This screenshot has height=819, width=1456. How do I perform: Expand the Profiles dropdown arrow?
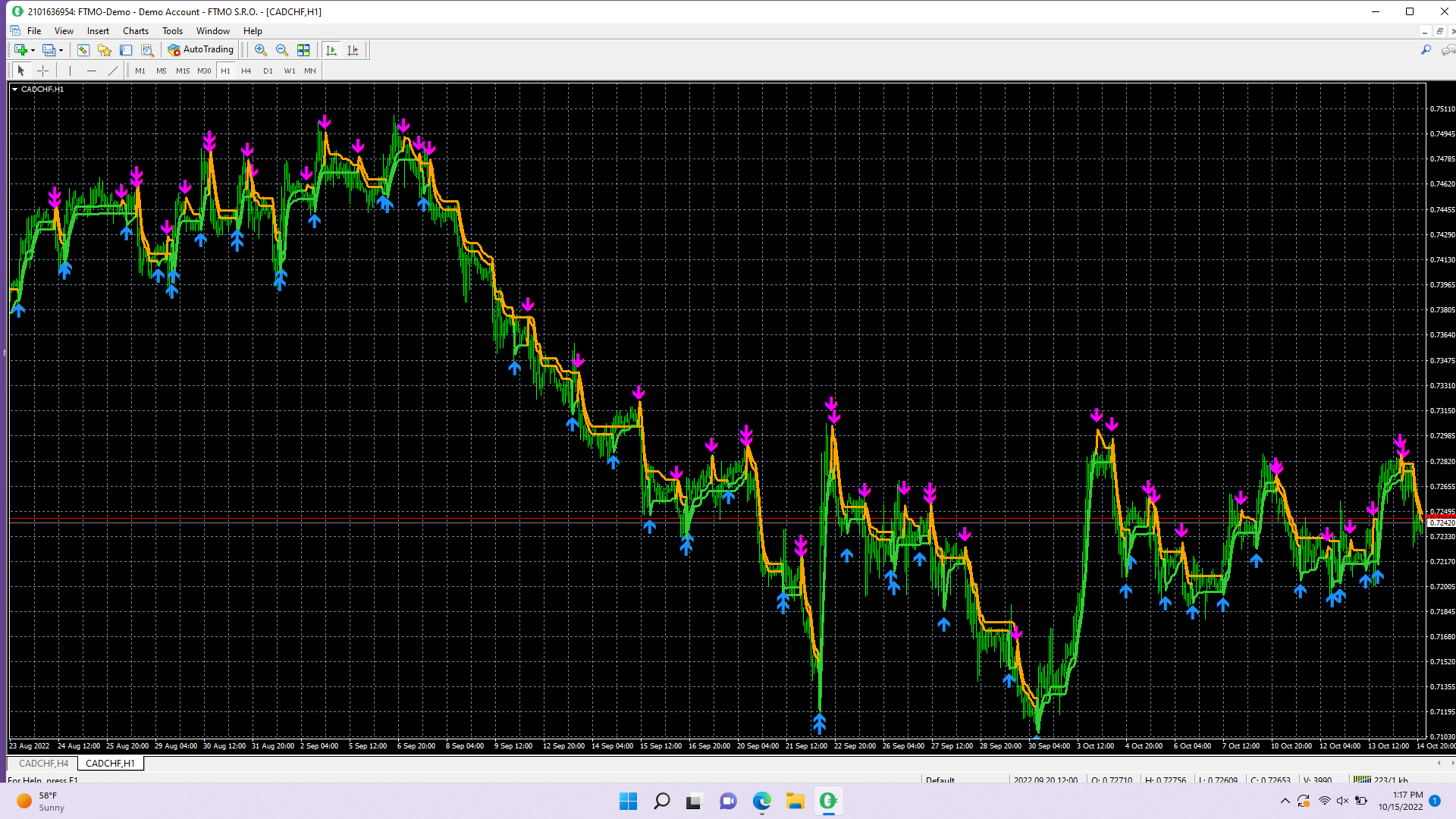pos(61,51)
